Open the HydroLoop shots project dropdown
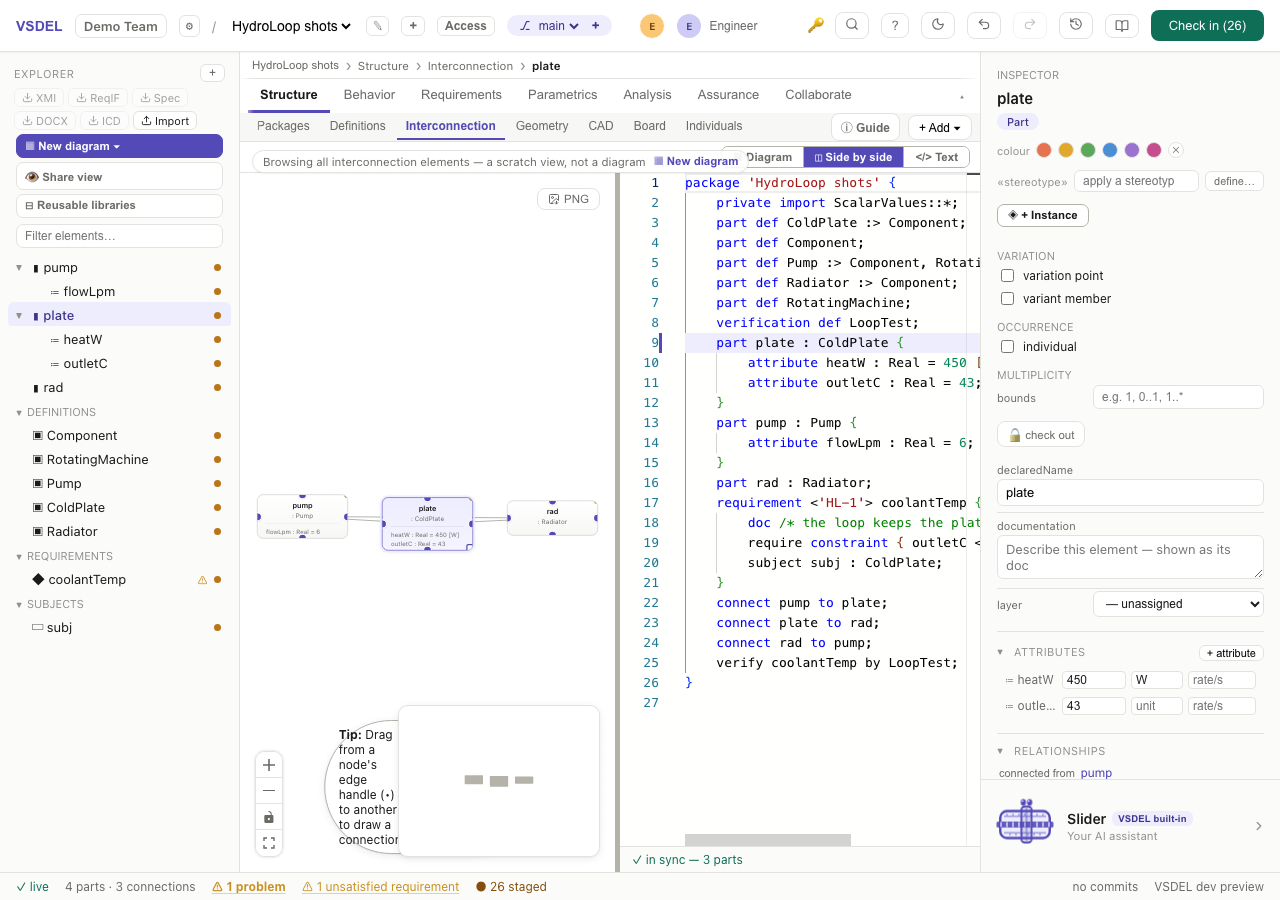This screenshot has width=1280, height=900. [291, 26]
